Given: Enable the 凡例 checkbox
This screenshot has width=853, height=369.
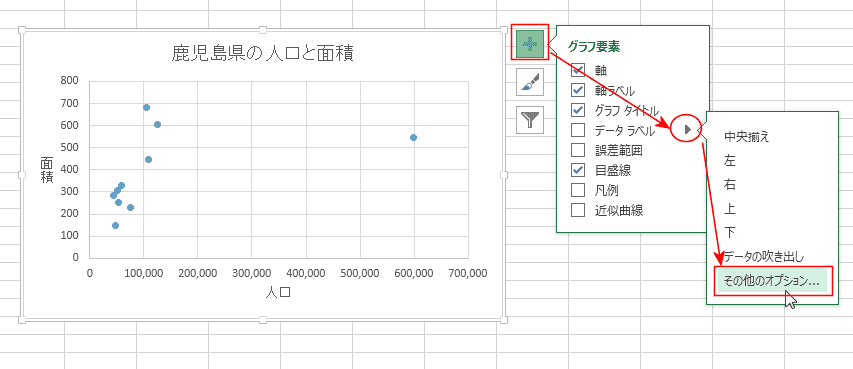Looking at the screenshot, I should tap(578, 190).
